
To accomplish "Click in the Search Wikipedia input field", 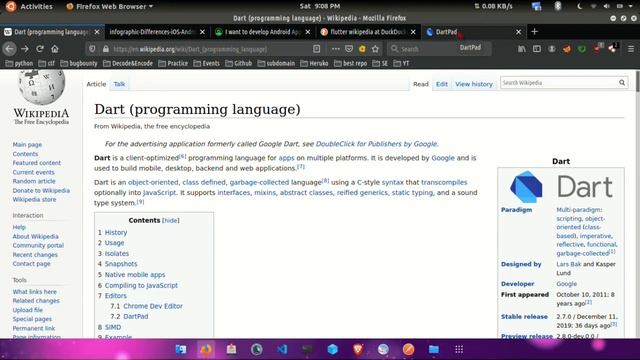I will coord(558,83).
